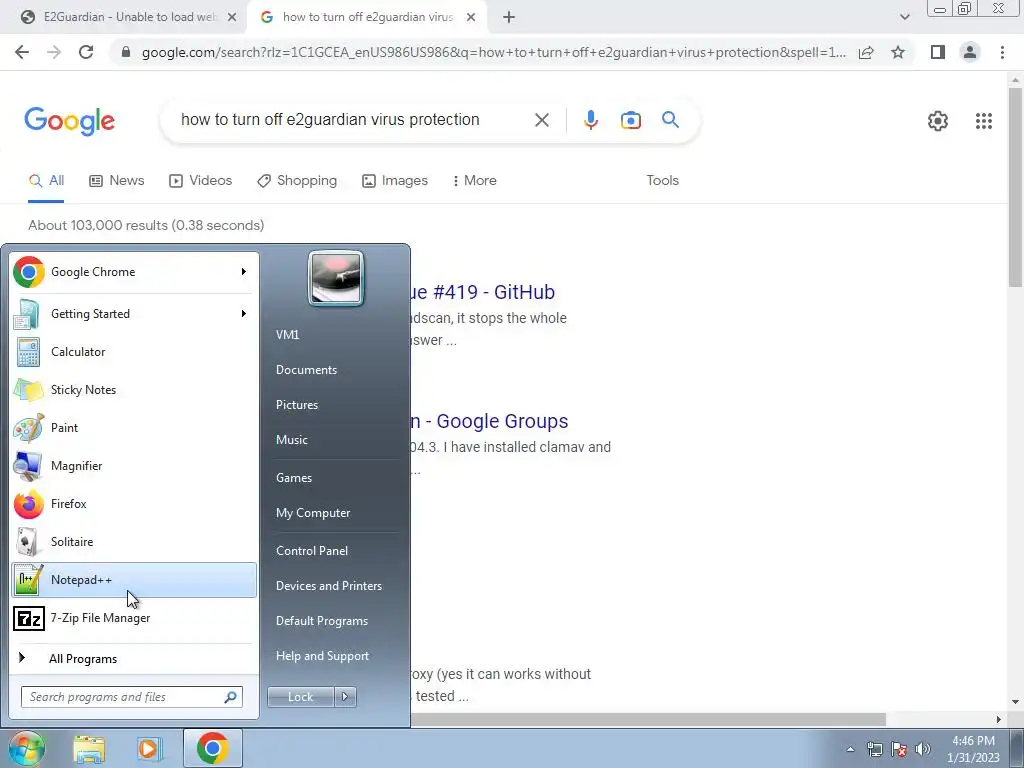
Task: Open Chrome three-dot menu
Action: coord(1002,52)
